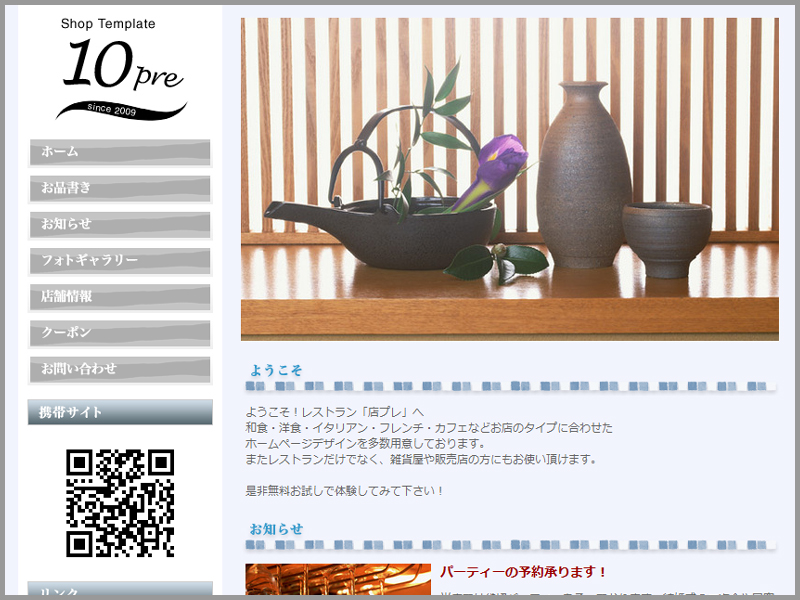
Task: Click the お問い合わせ menu button
Action: click(120, 369)
